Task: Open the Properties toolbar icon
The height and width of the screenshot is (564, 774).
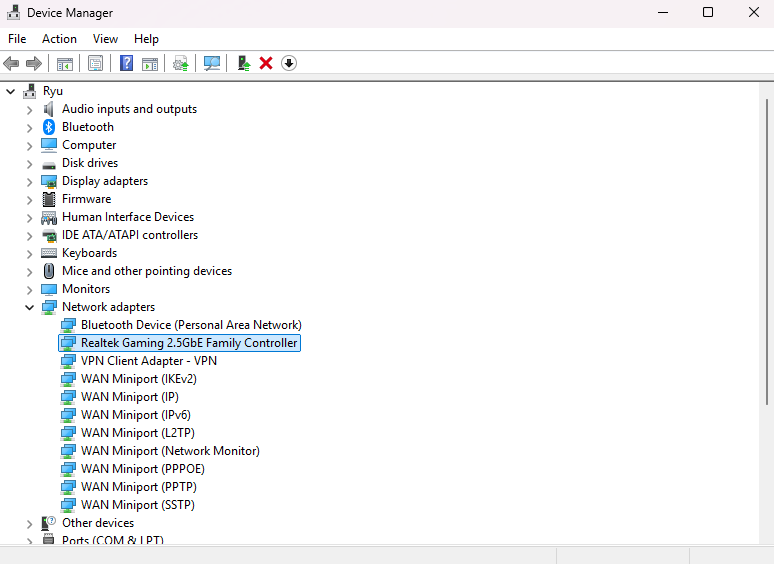Action: click(95, 63)
